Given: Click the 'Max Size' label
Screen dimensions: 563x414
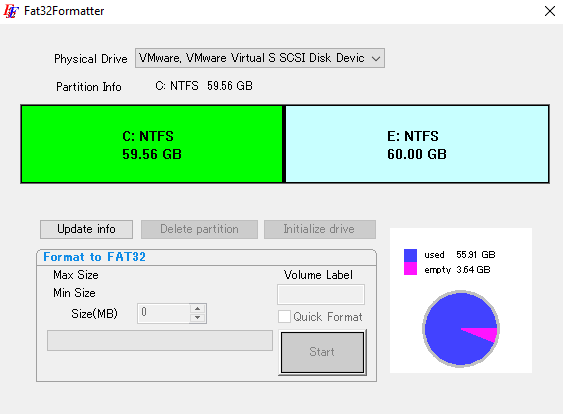Looking at the screenshot, I should (76, 275).
